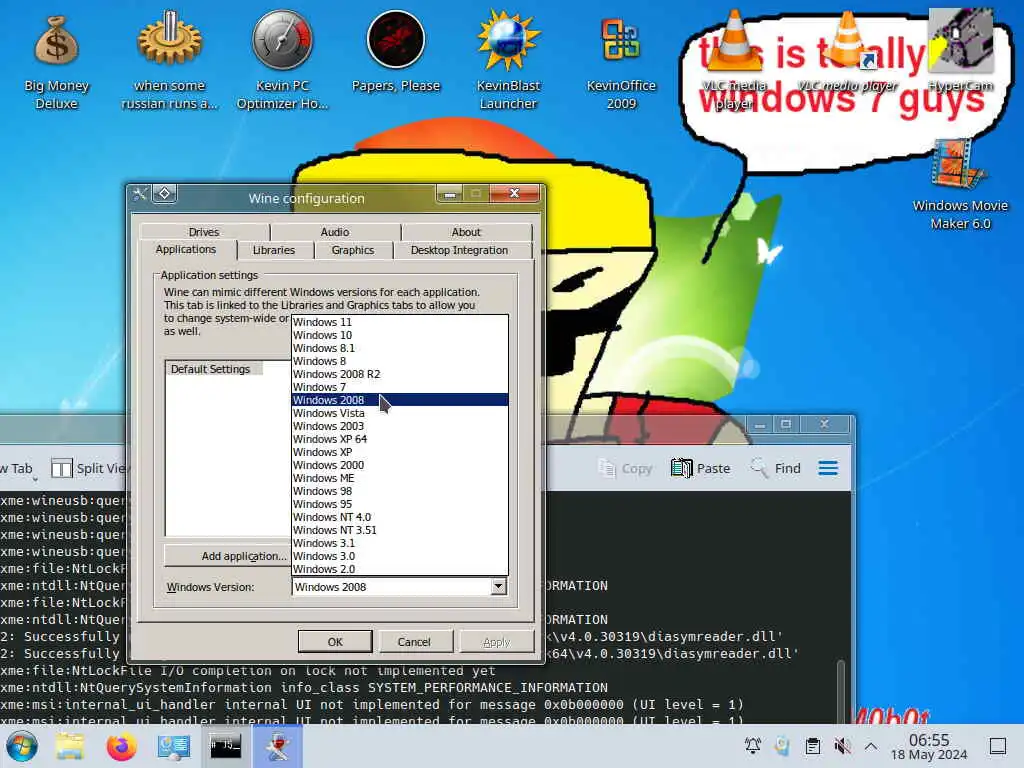Screen dimensions: 1024x768
Task: Click the Add application... button
Action: coord(227,556)
